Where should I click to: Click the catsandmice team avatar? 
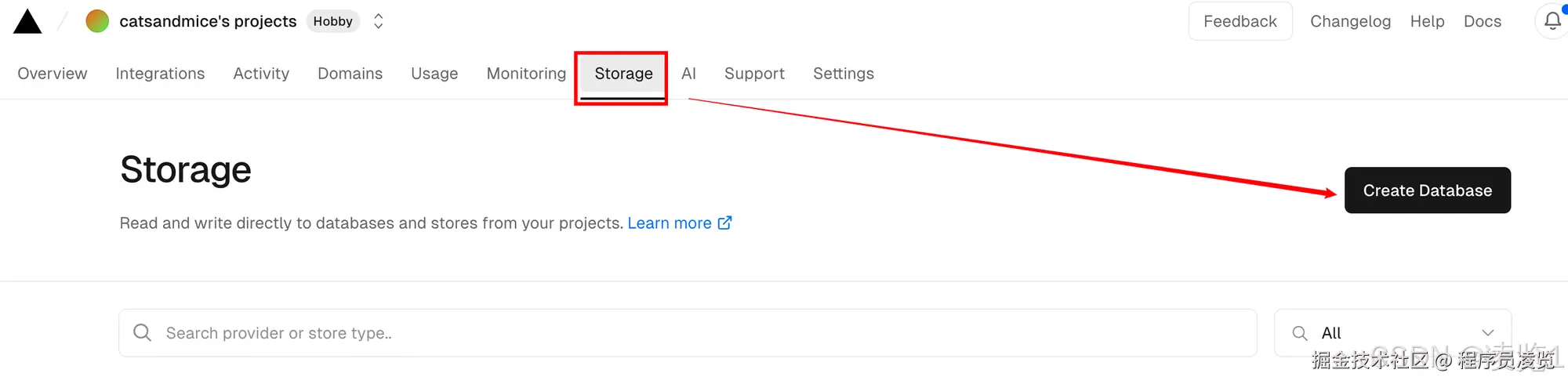97,21
